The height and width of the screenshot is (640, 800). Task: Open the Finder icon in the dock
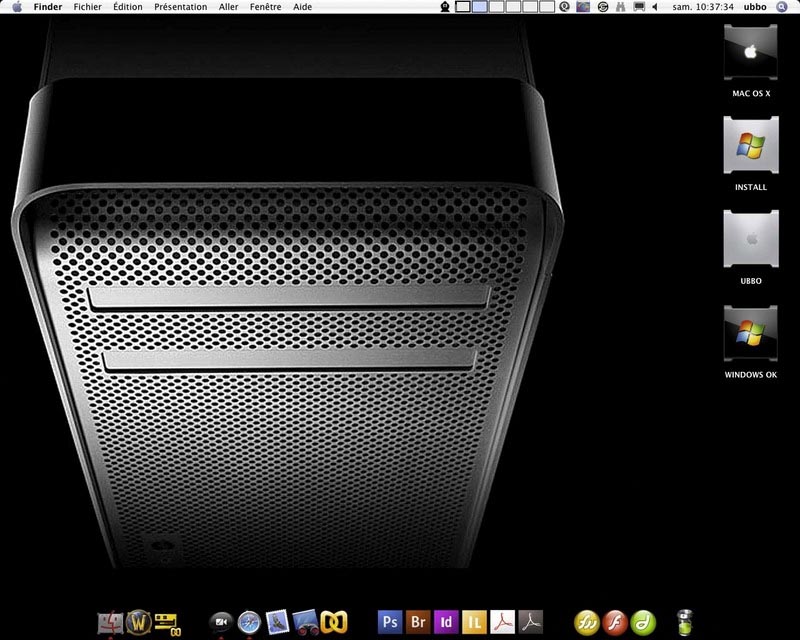(111, 623)
